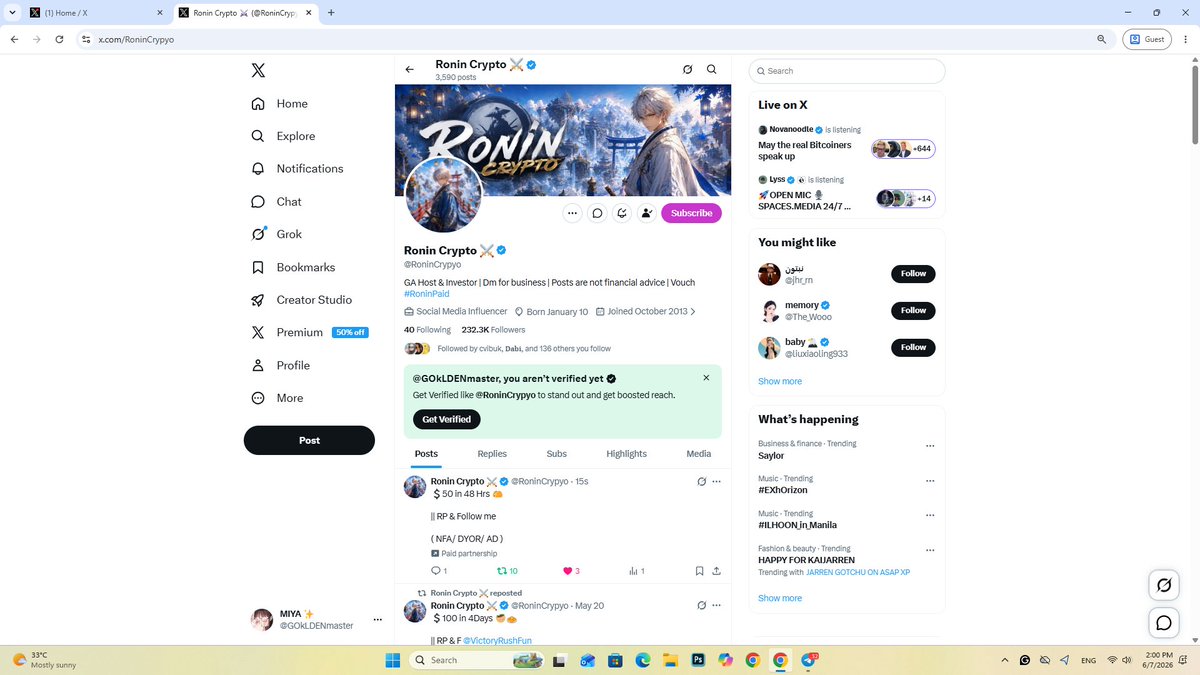Open the profile three-dot options menu
Image resolution: width=1200 pixels, height=675 pixels.
572,213
